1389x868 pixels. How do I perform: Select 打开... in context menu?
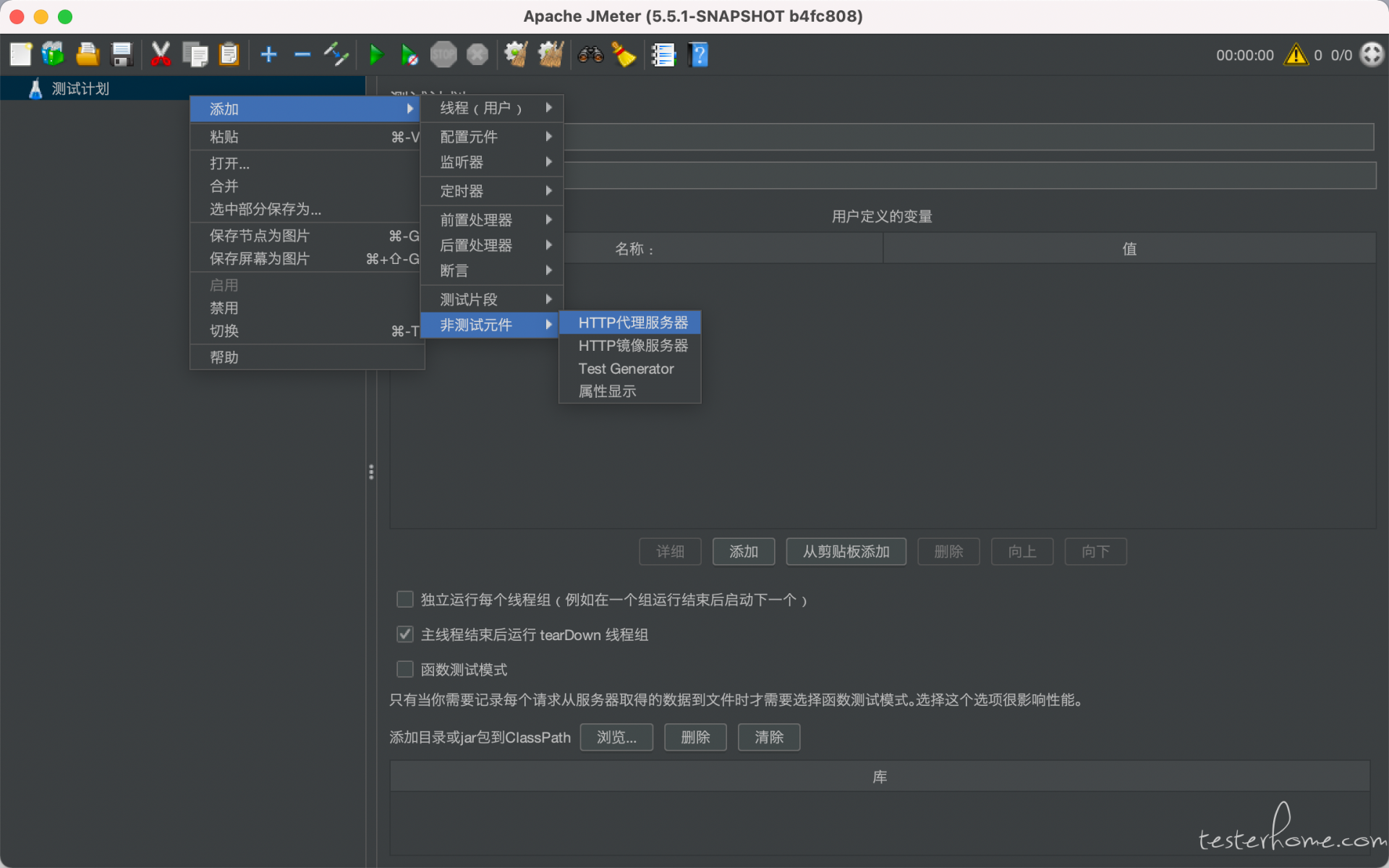click(x=306, y=163)
